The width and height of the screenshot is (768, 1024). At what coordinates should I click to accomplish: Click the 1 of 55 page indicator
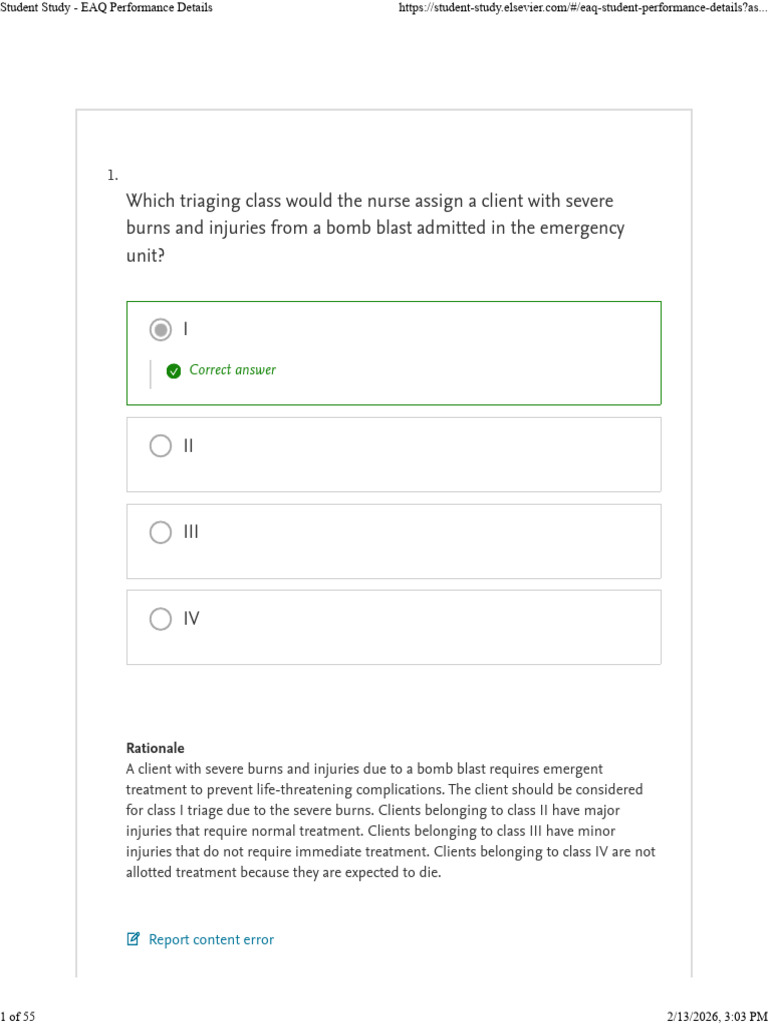18,1016
